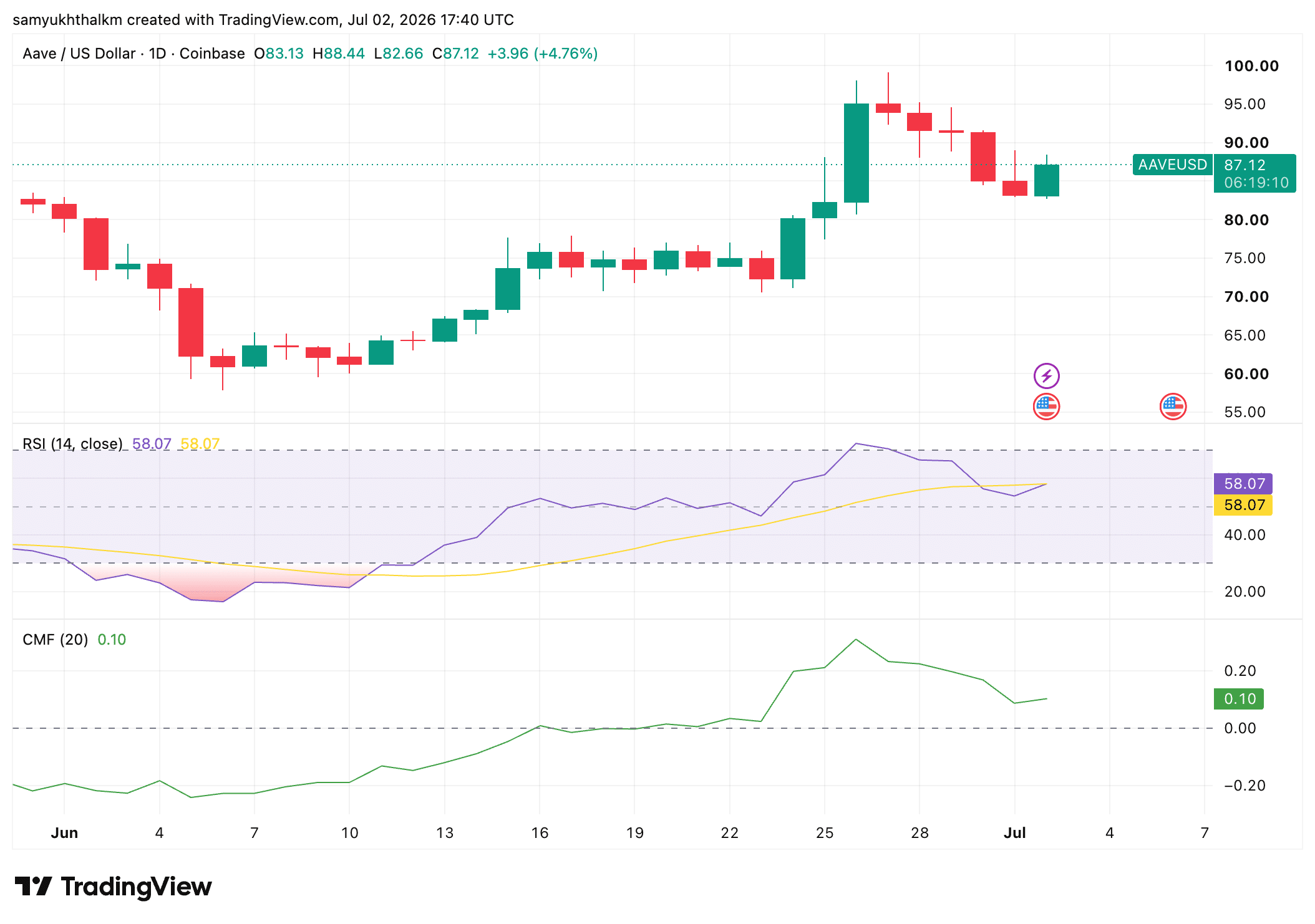Click the 16 date label on time axis

(539, 833)
